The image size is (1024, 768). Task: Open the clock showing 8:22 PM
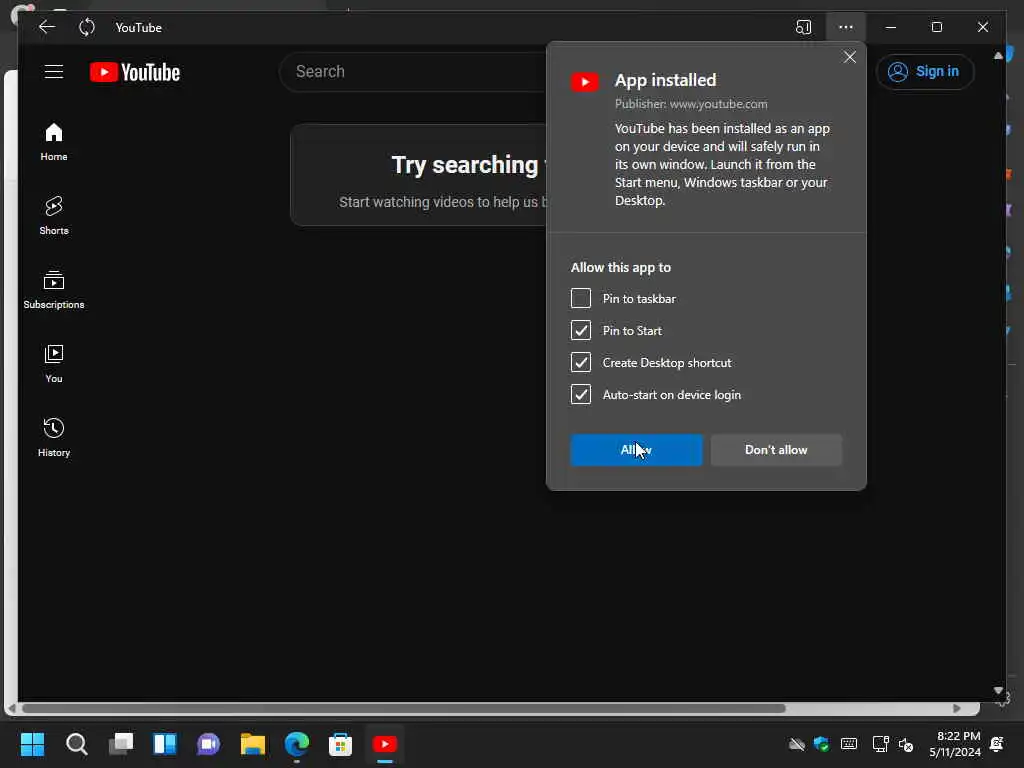click(x=955, y=744)
